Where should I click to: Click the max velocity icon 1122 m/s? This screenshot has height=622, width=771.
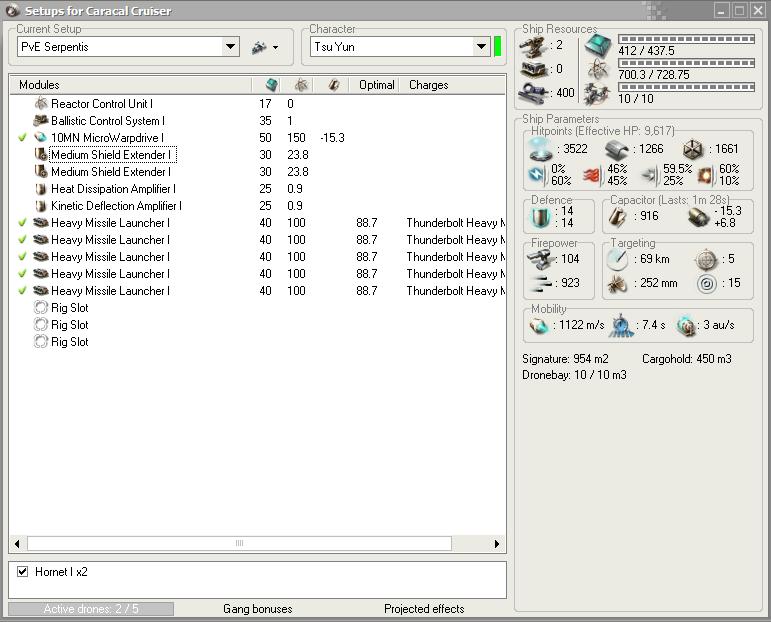pos(539,325)
